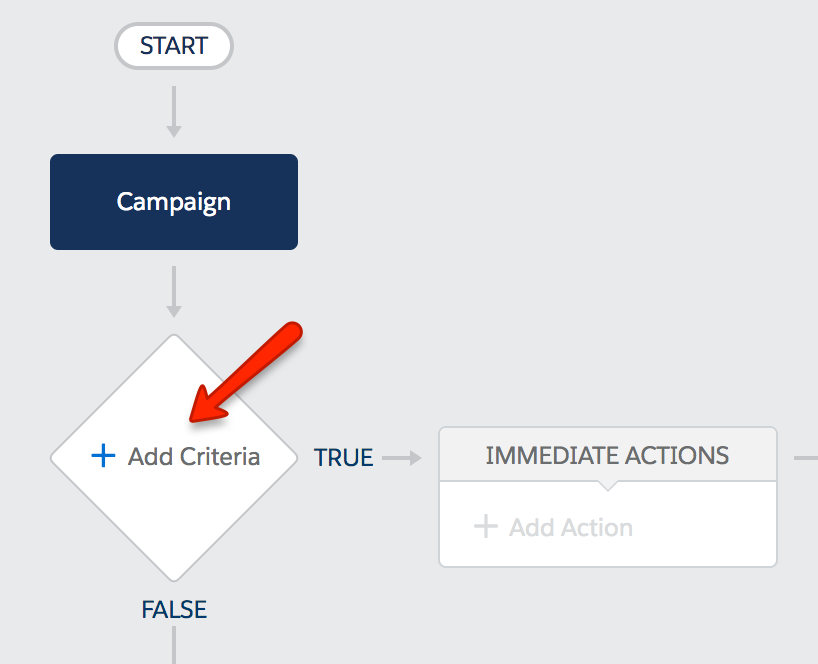Click the connector line right of IMMEDIATE ACTIONS
Viewport: 818px width, 664px height.
(805, 458)
